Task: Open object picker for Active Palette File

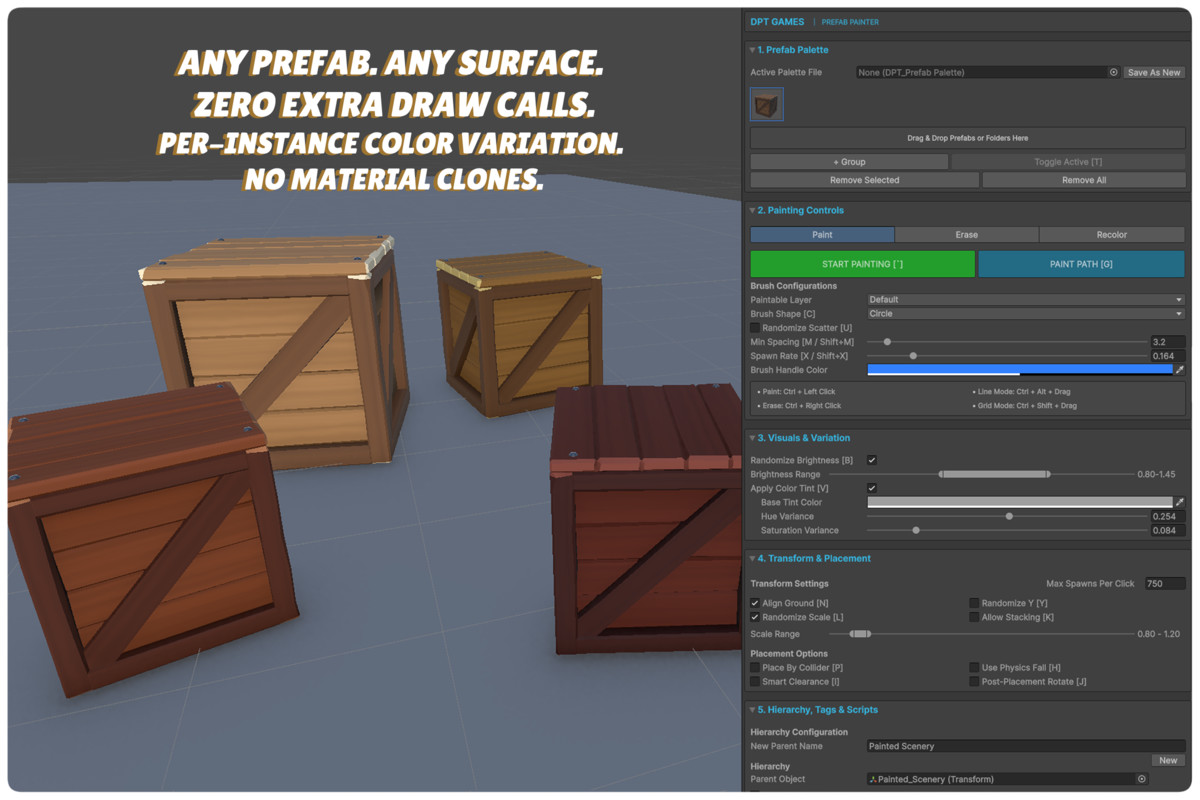Action: [1114, 72]
